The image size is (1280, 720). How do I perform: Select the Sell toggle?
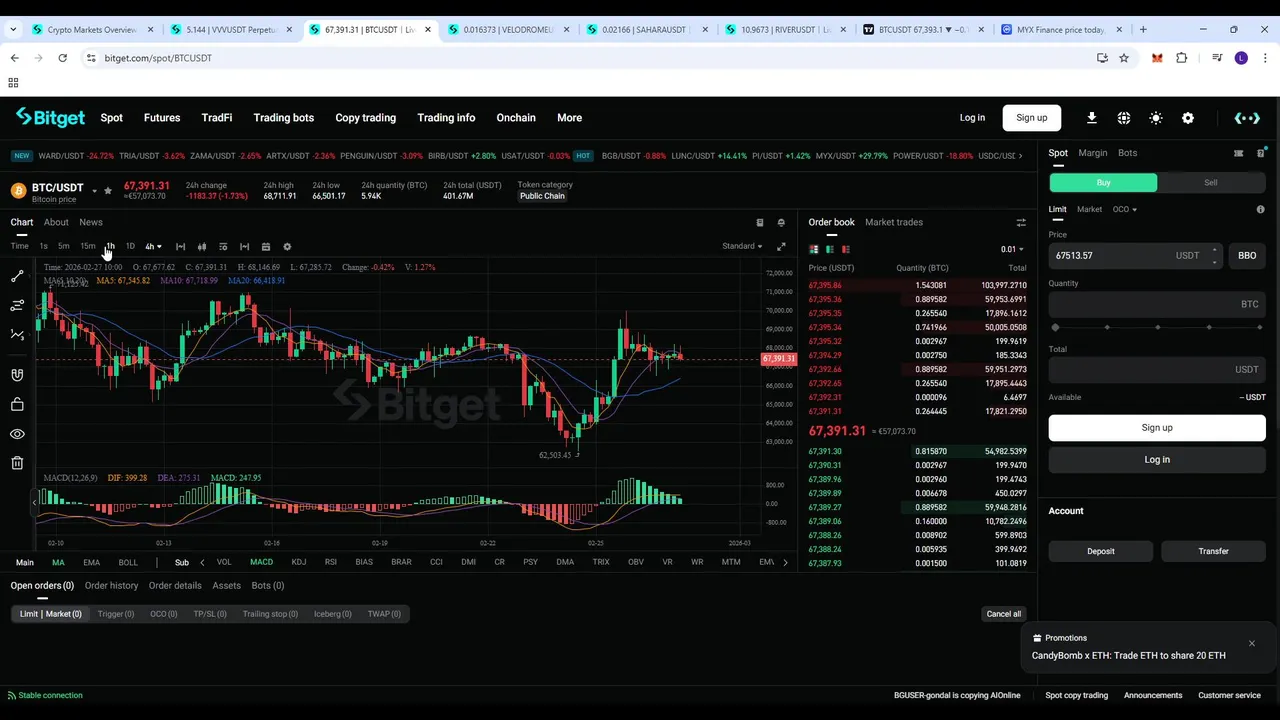pyautogui.click(x=1211, y=183)
